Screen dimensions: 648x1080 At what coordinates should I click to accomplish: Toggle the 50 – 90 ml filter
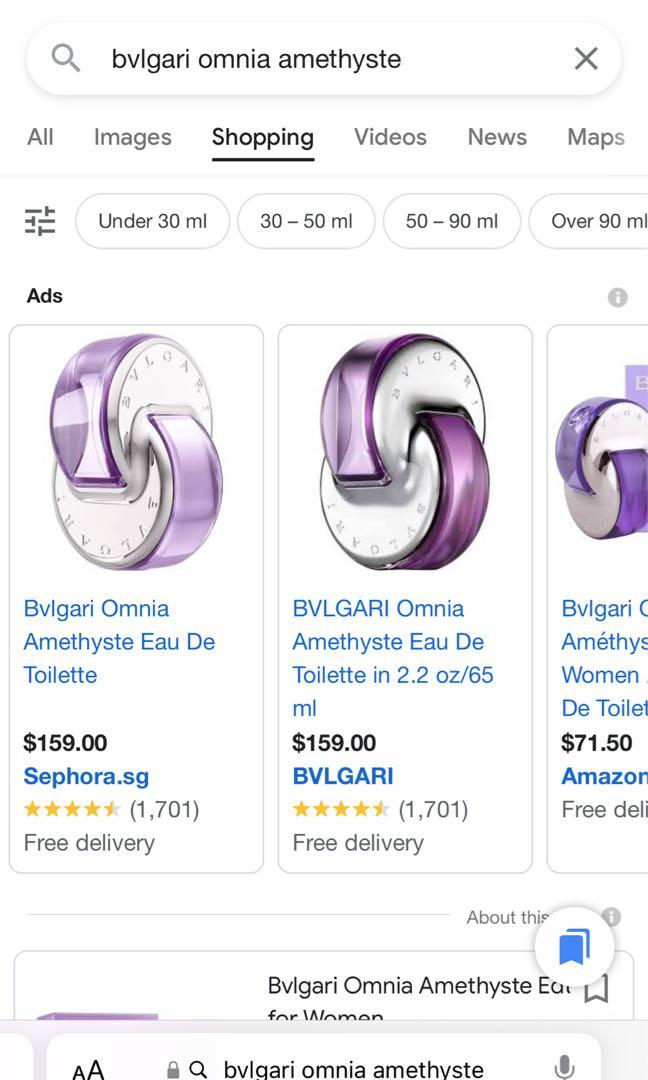click(451, 221)
